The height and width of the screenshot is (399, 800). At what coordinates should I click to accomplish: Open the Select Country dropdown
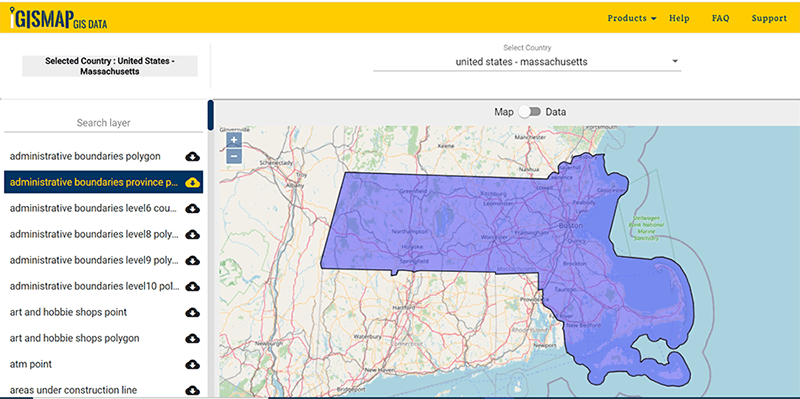(x=527, y=62)
